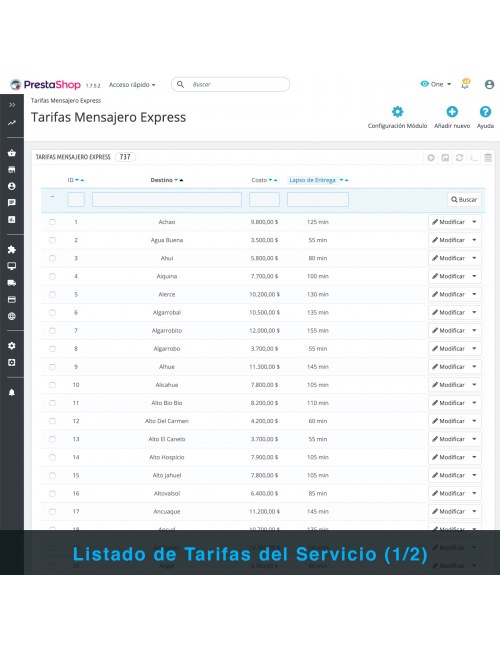Expand the sidebar menu chevrons

[12, 105]
